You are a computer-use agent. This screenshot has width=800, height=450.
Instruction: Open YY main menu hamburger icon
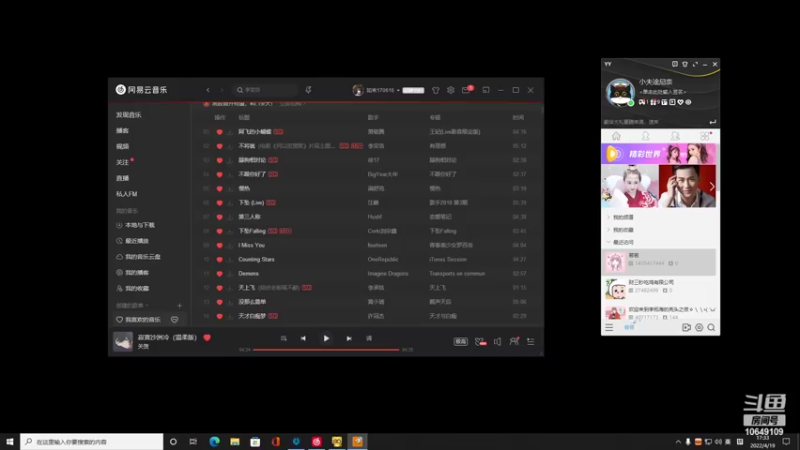[x=609, y=328]
